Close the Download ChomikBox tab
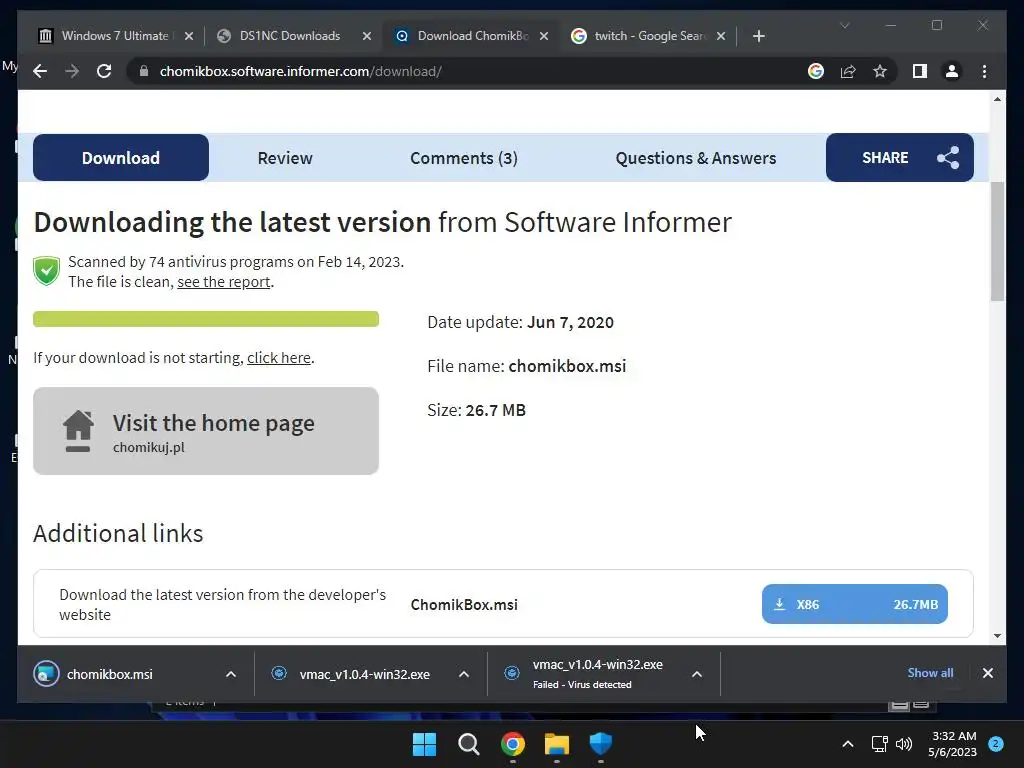Screen dimensions: 1024x768 point(543,36)
